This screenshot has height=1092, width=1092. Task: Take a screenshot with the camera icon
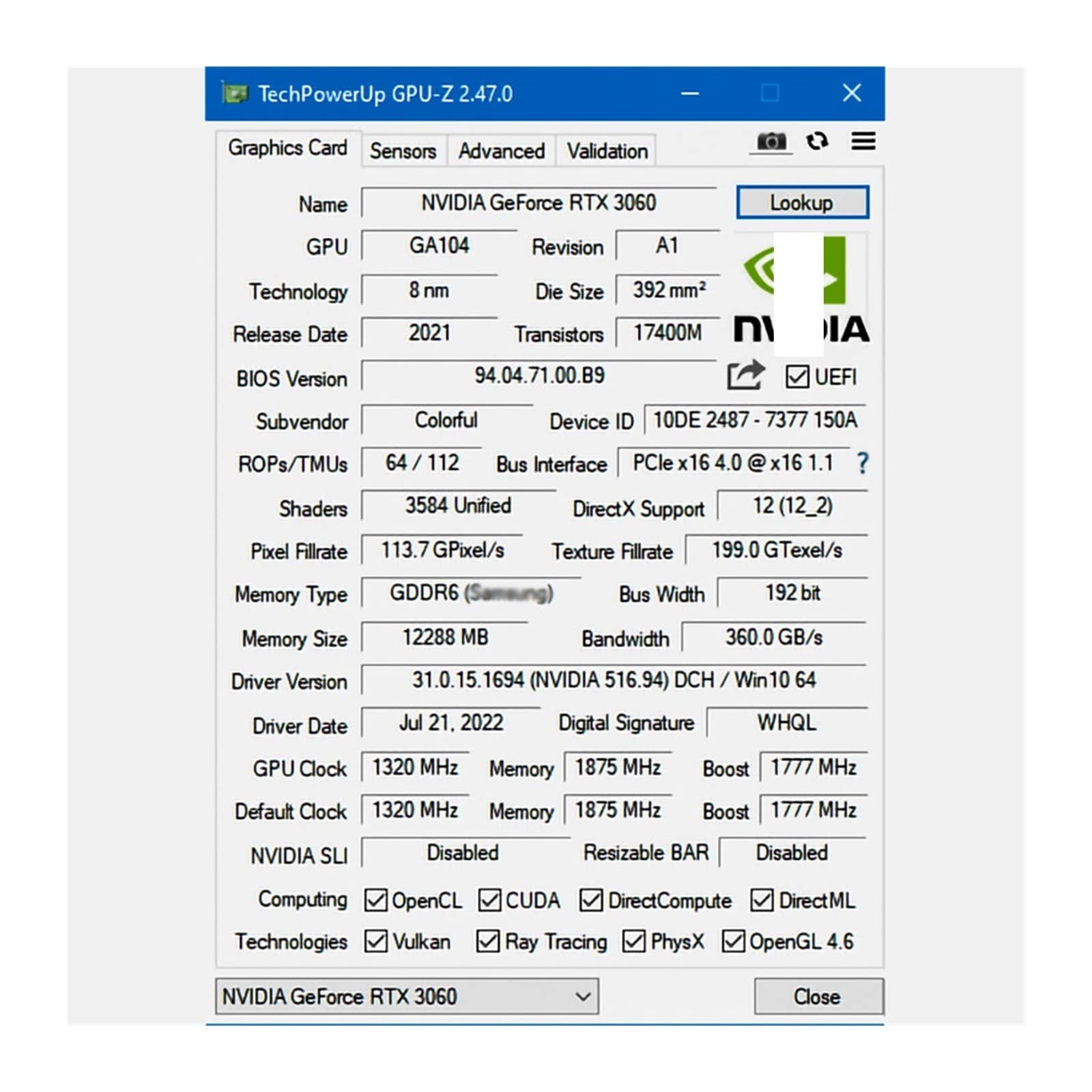(x=771, y=141)
